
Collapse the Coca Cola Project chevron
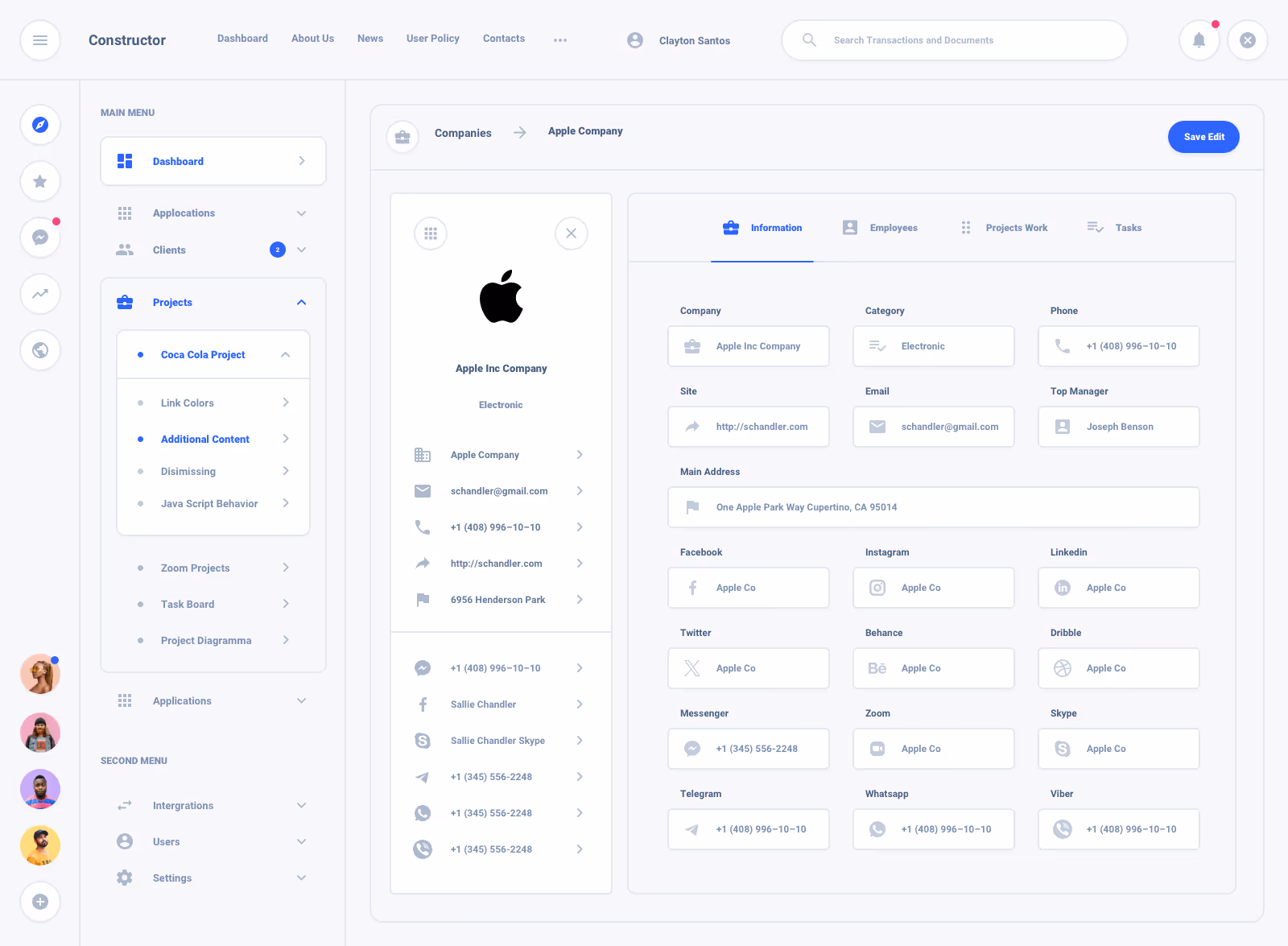[286, 354]
